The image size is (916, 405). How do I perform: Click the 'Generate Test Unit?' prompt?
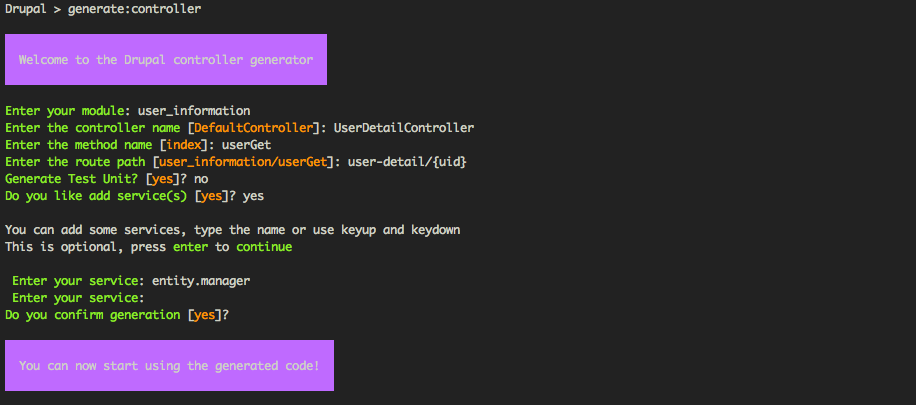click(71, 179)
